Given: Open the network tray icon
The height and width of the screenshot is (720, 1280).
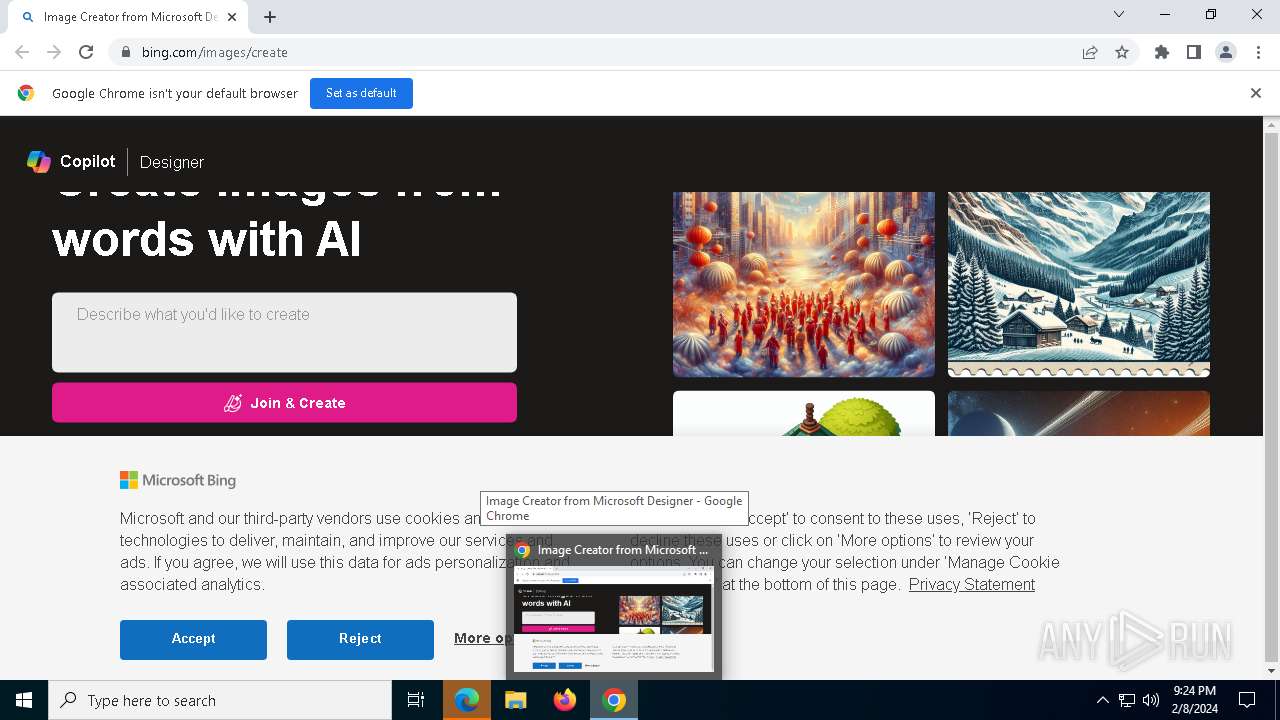Looking at the screenshot, I should (x=1127, y=700).
